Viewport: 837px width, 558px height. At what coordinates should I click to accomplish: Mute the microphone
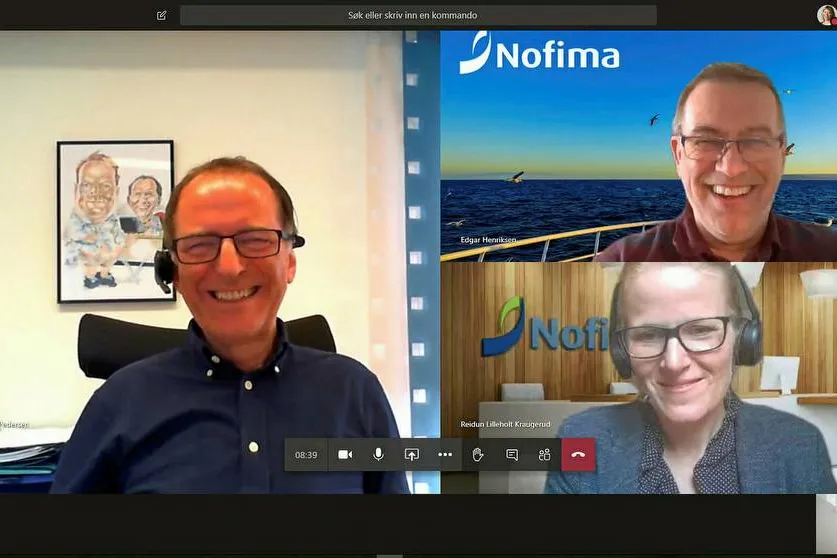pos(378,455)
